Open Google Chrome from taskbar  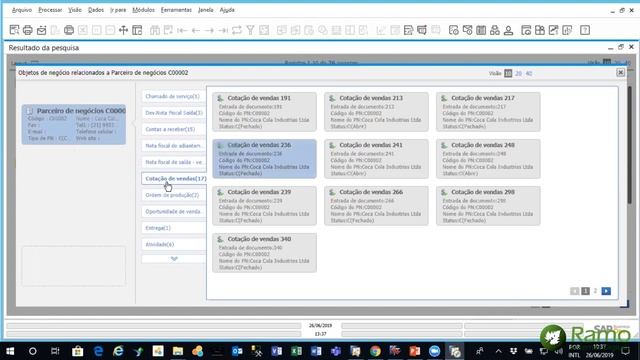375,351
